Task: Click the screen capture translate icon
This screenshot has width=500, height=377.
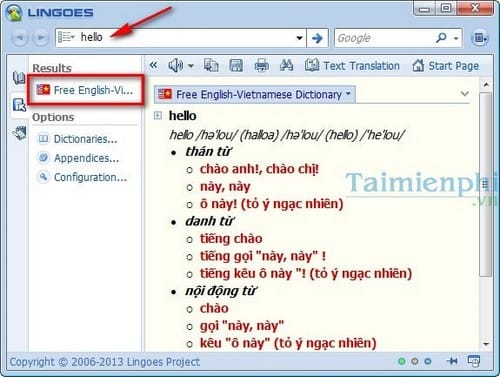Action: [x=474, y=361]
